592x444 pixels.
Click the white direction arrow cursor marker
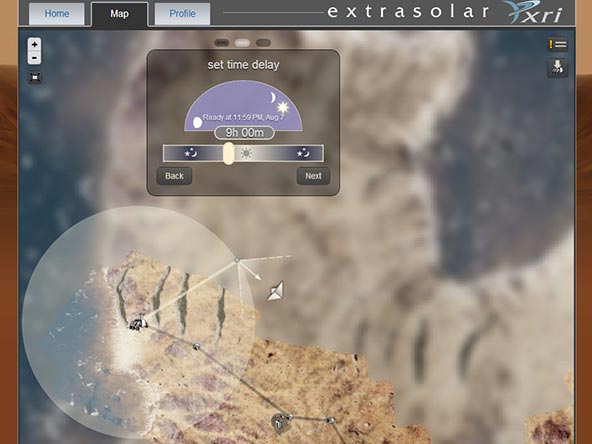coord(277,291)
